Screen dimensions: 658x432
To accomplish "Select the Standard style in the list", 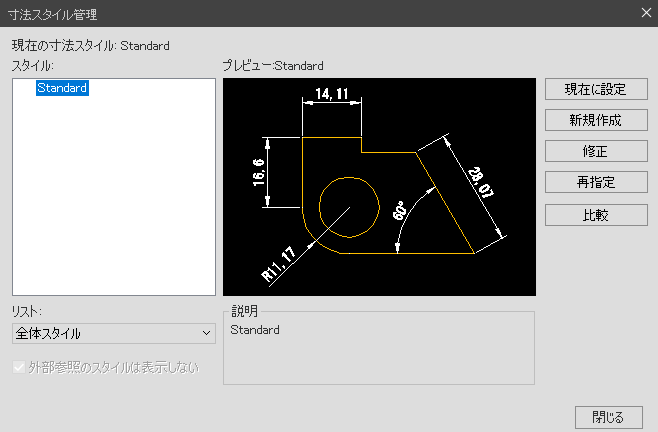I will pyautogui.click(x=62, y=88).
